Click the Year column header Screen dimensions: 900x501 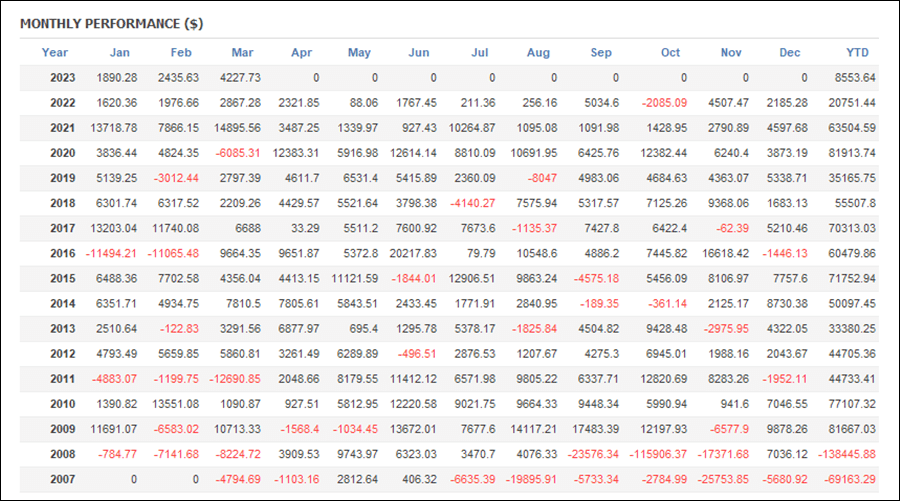pos(55,52)
